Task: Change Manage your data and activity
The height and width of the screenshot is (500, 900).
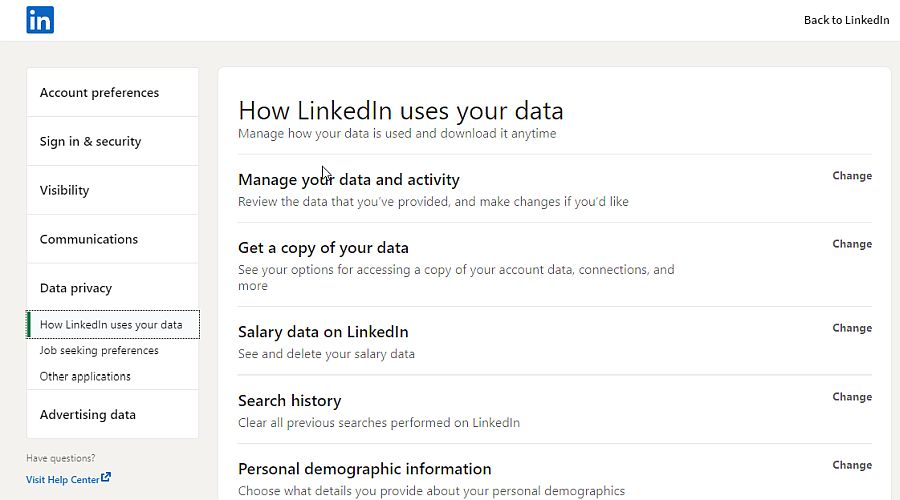Action: coord(852,176)
